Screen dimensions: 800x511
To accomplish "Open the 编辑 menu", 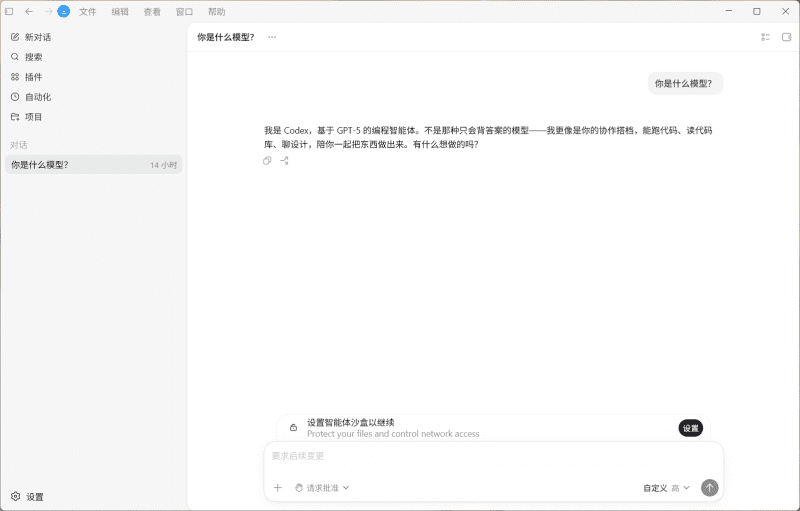I will (x=120, y=12).
